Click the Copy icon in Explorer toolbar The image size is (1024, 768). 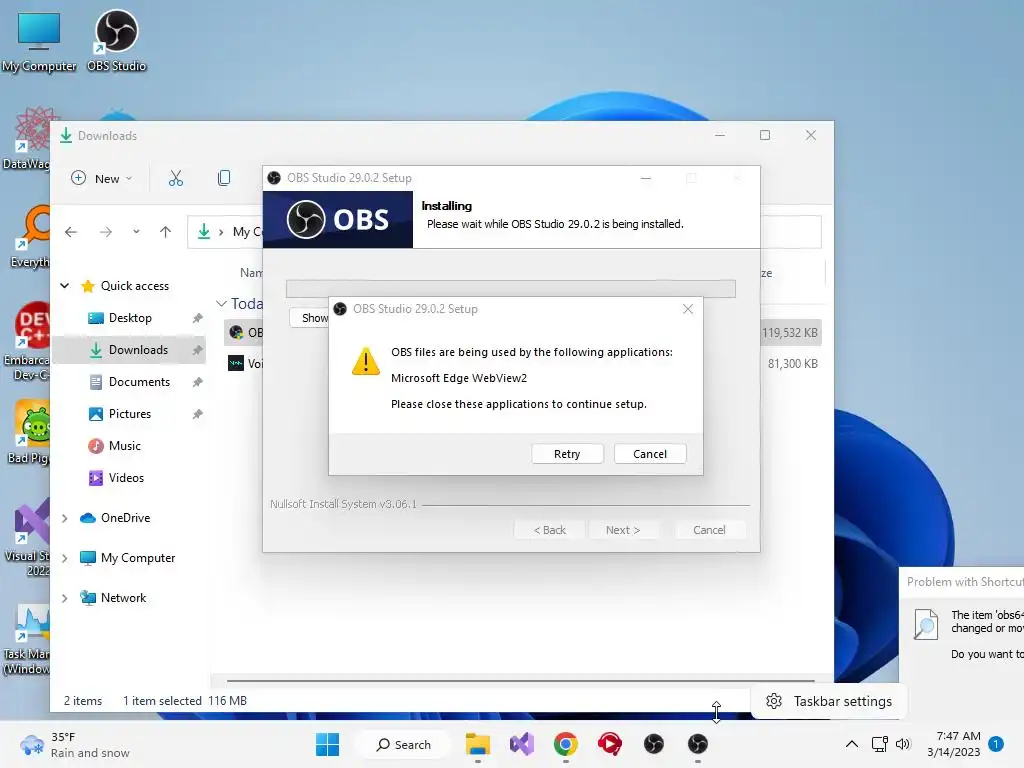point(223,178)
